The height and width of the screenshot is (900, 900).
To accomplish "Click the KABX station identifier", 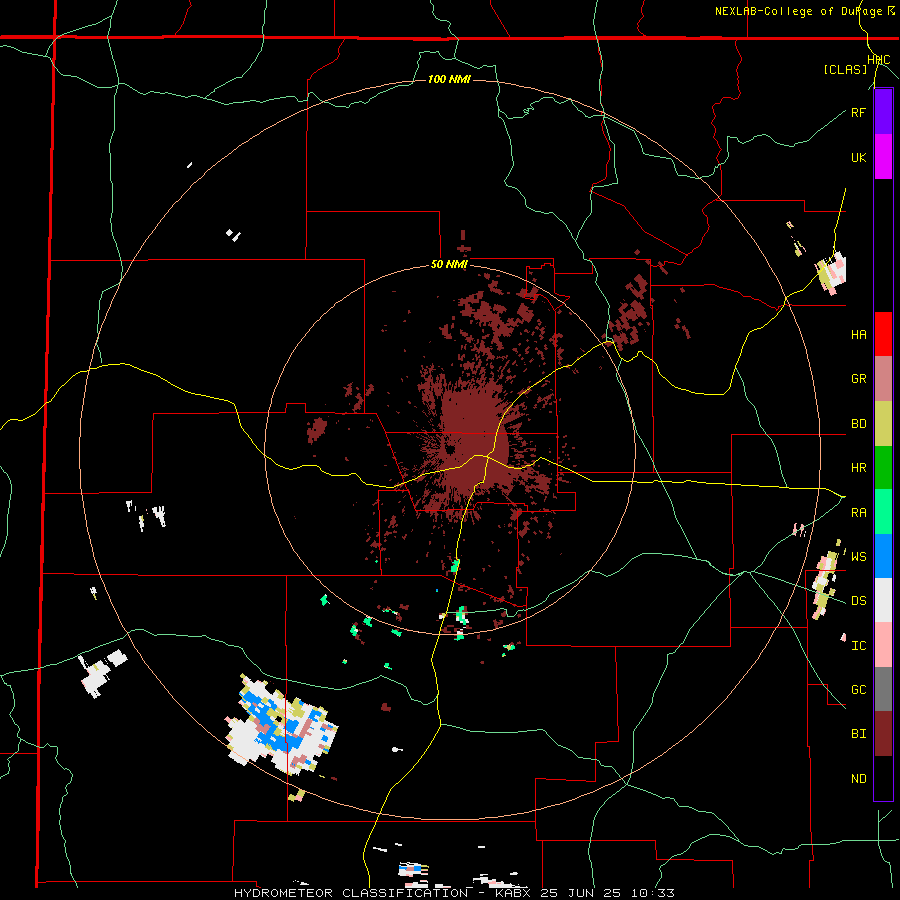I will 512,893.
